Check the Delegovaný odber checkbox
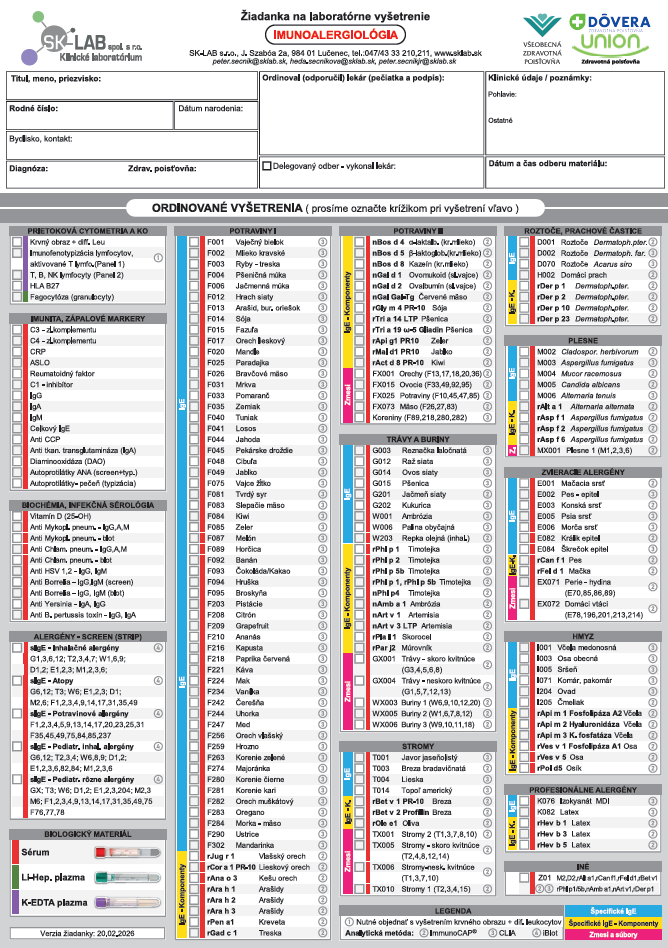 [x=267, y=166]
